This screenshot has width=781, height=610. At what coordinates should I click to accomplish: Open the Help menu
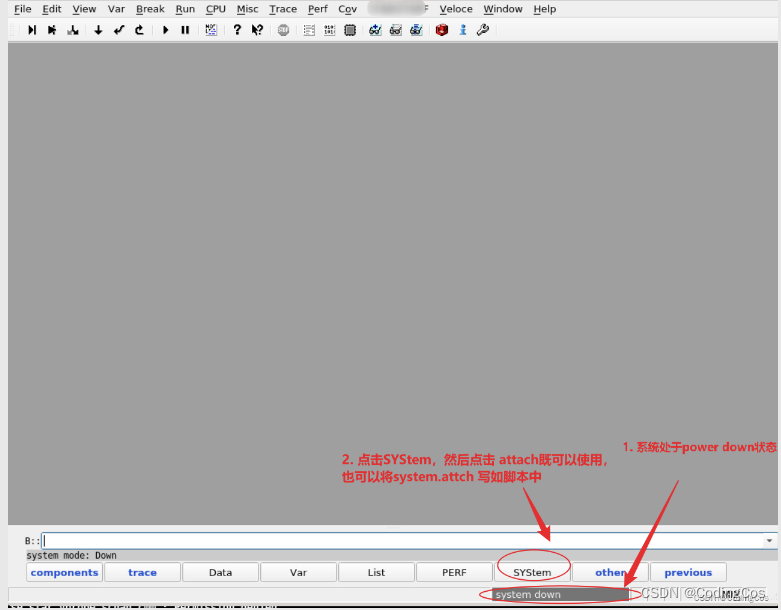(545, 9)
